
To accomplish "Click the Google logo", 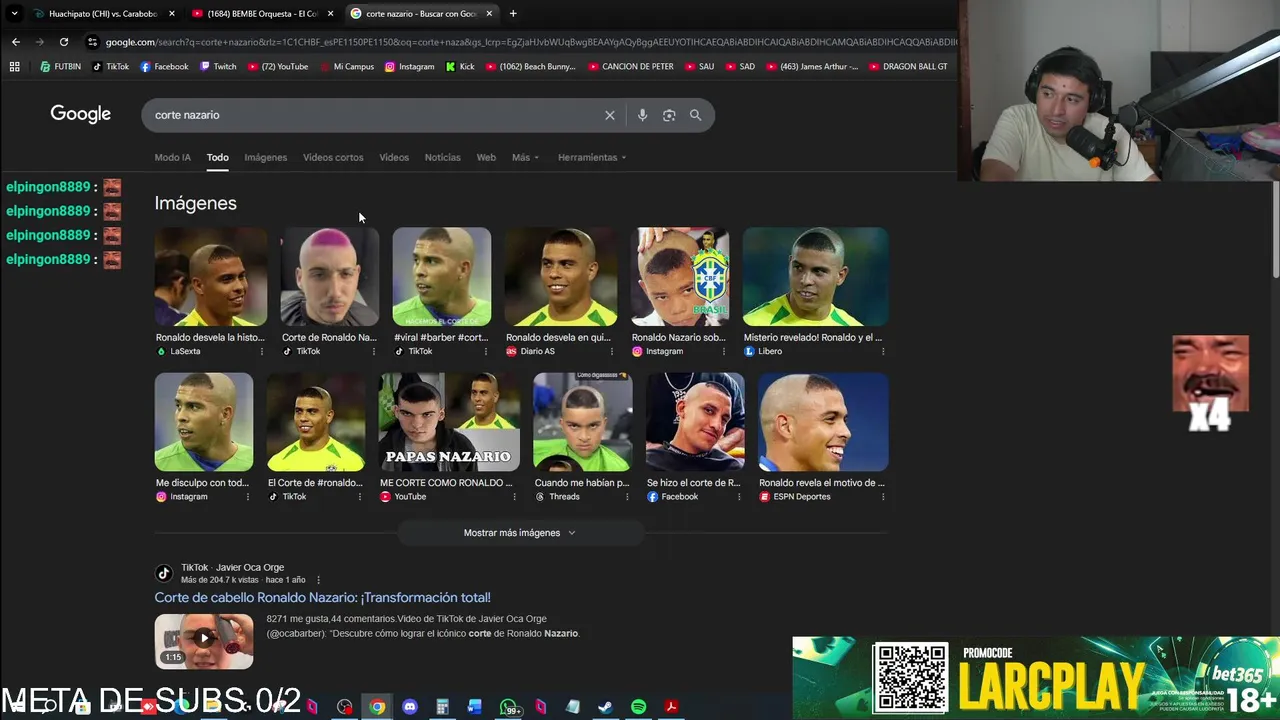I will 81,114.
